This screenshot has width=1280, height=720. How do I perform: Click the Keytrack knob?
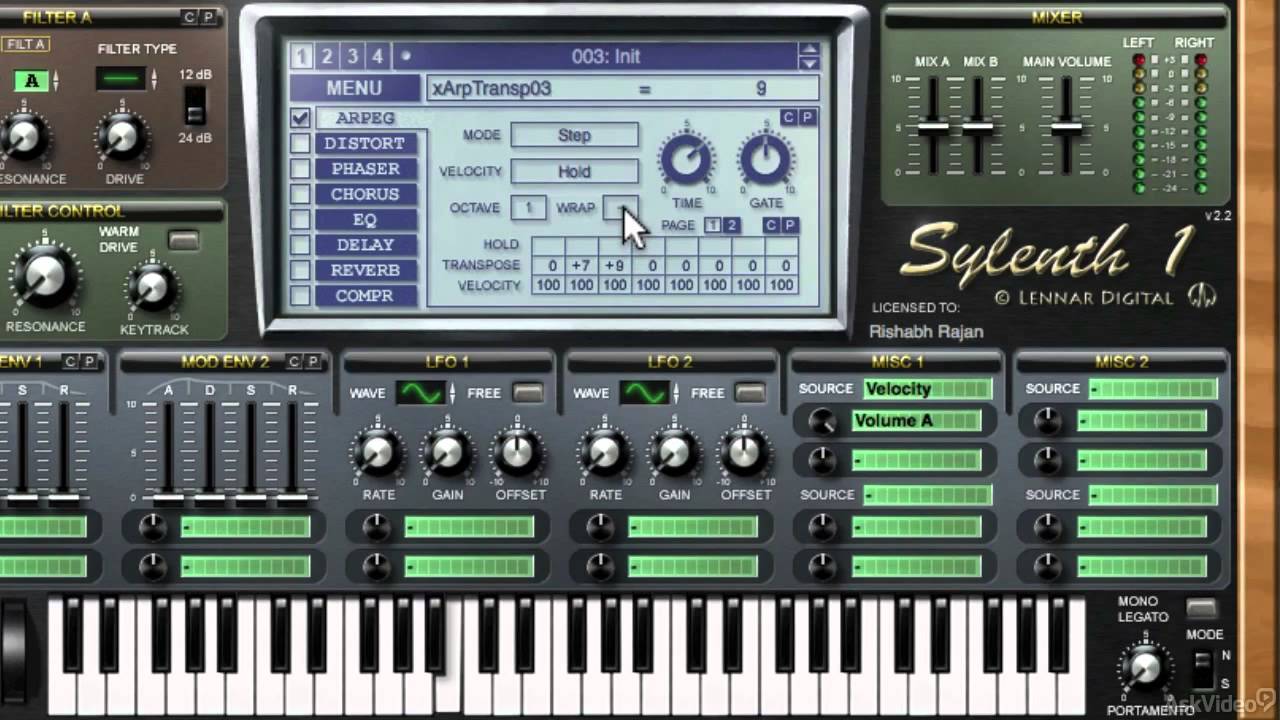[x=151, y=289]
